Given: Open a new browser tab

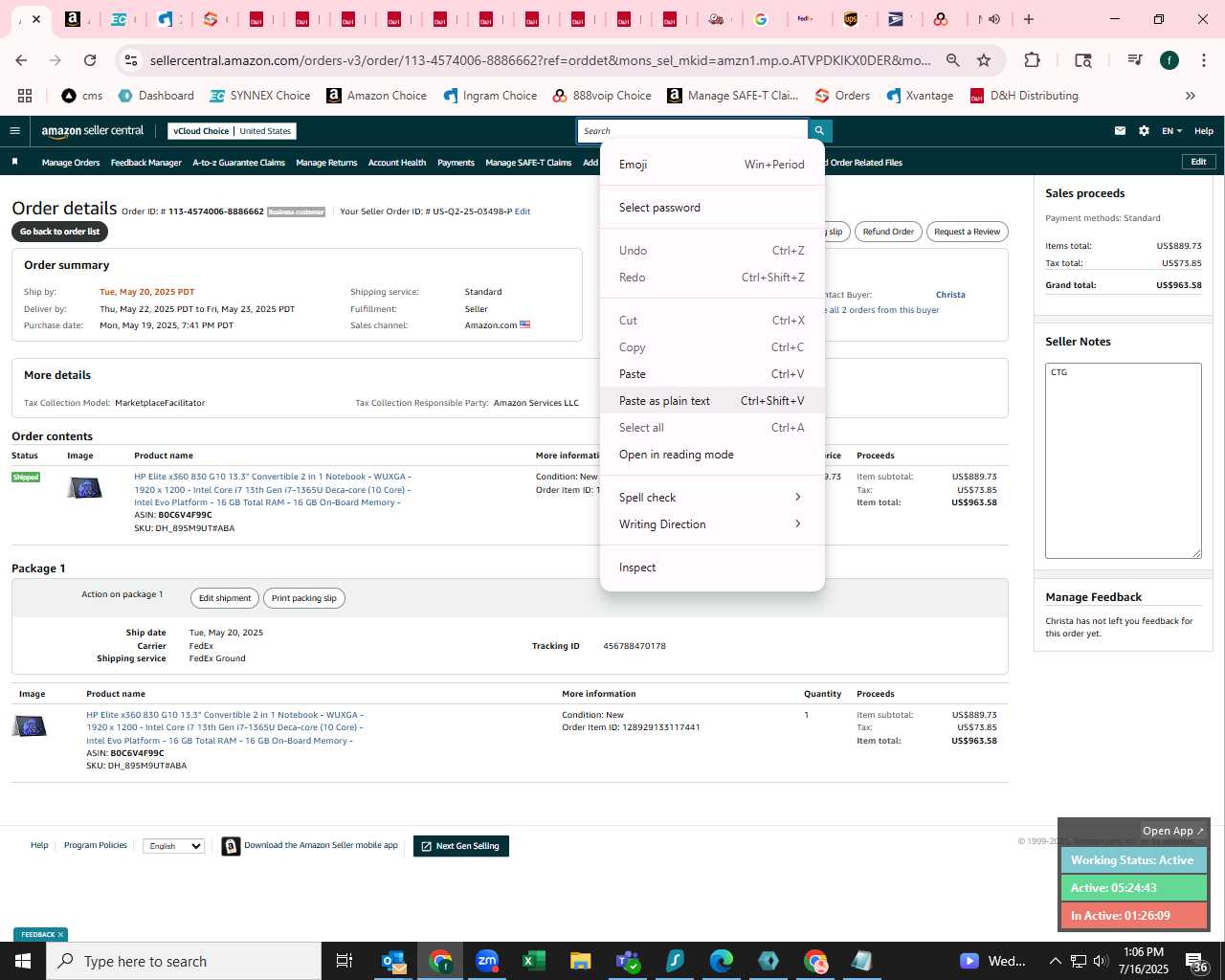Looking at the screenshot, I should pos(1029,19).
